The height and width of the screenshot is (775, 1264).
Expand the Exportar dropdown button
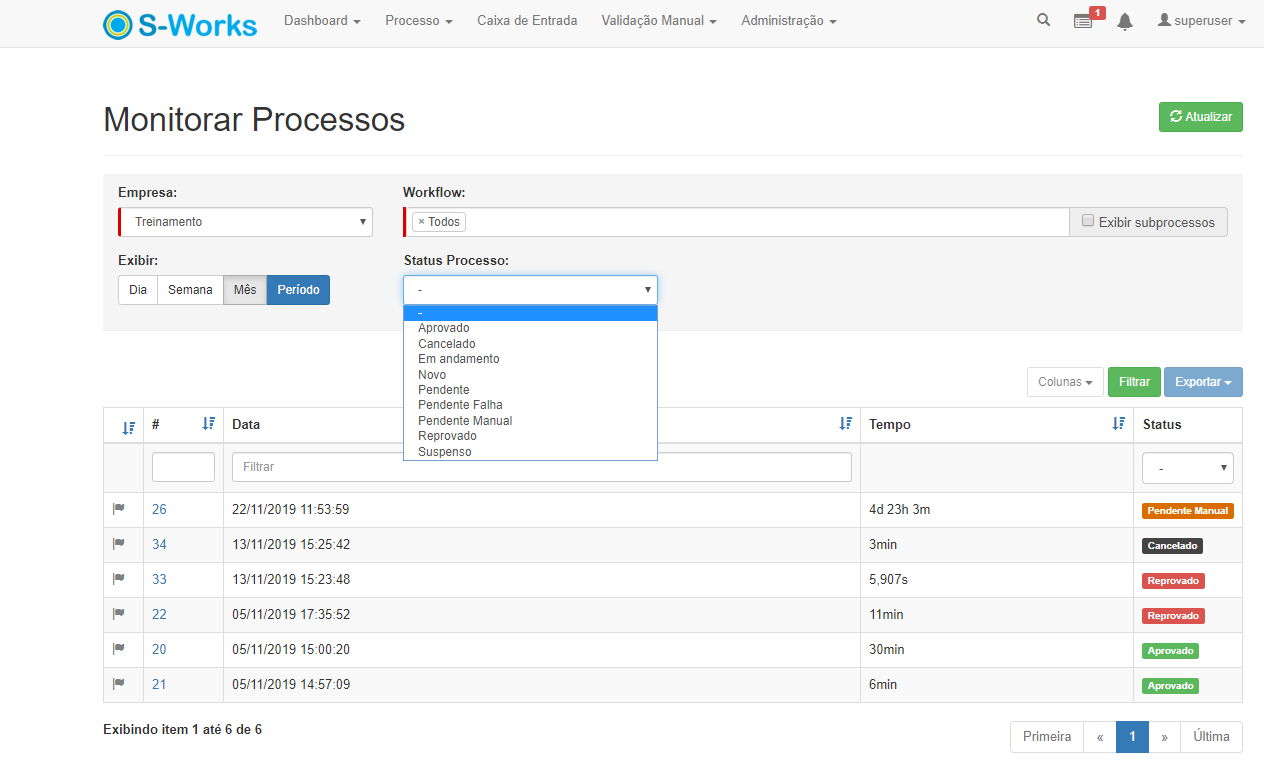click(x=1202, y=382)
